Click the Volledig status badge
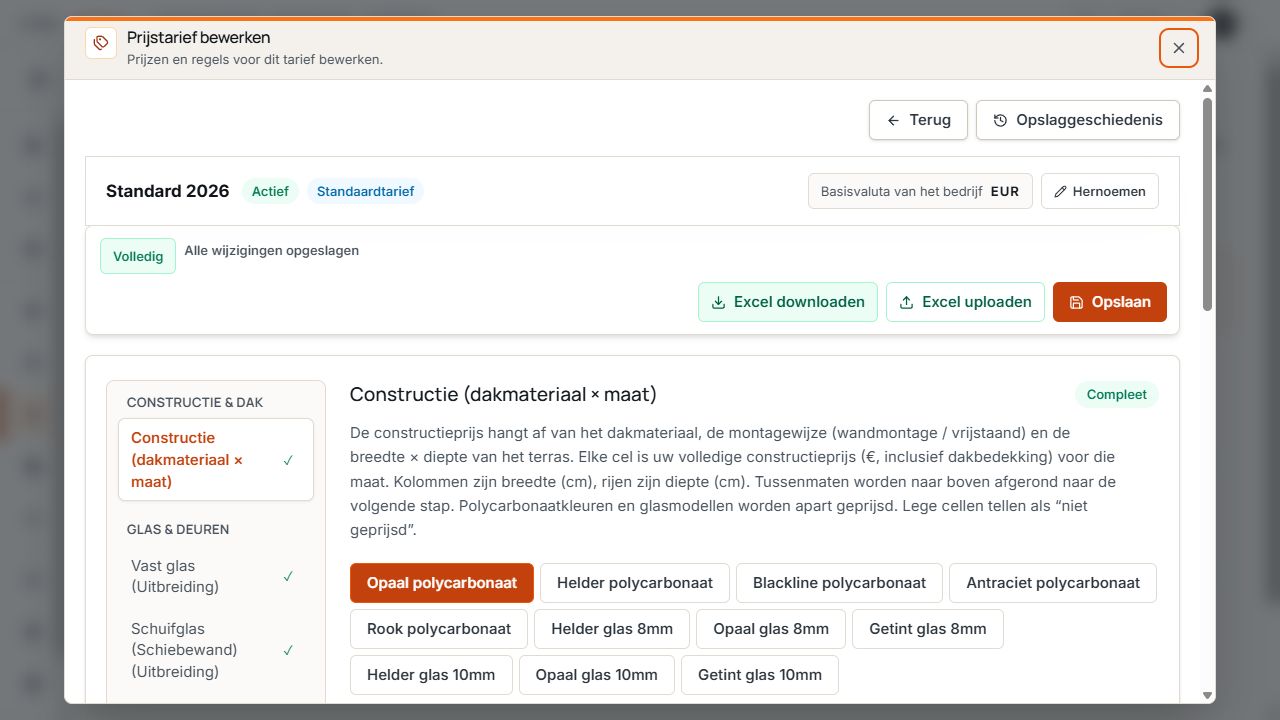 click(x=138, y=256)
